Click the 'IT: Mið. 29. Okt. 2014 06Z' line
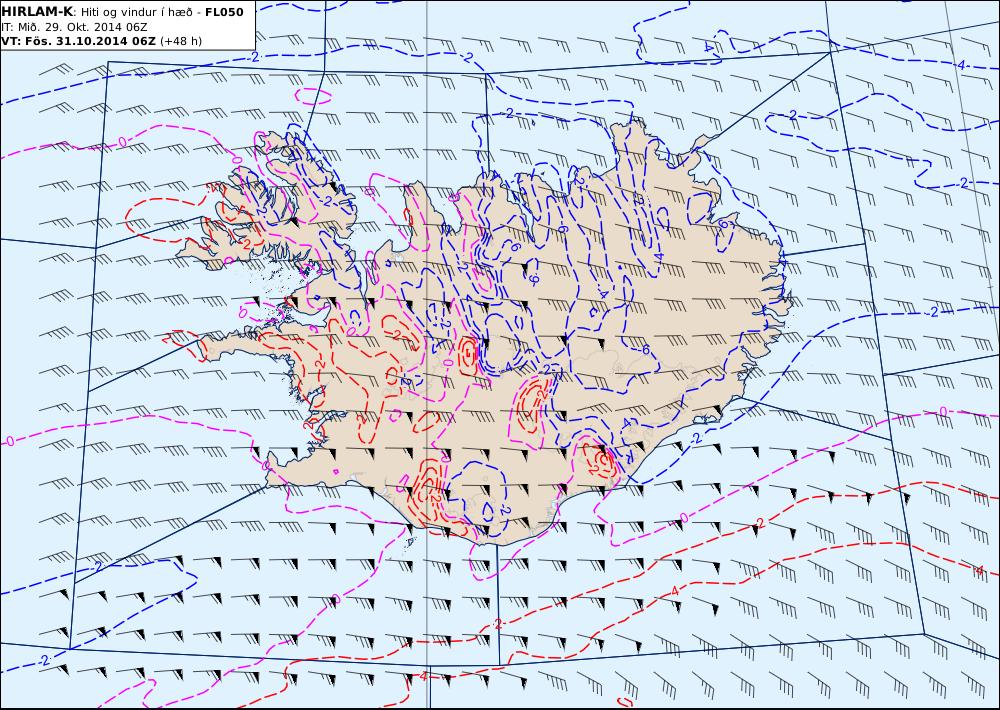 75,27
